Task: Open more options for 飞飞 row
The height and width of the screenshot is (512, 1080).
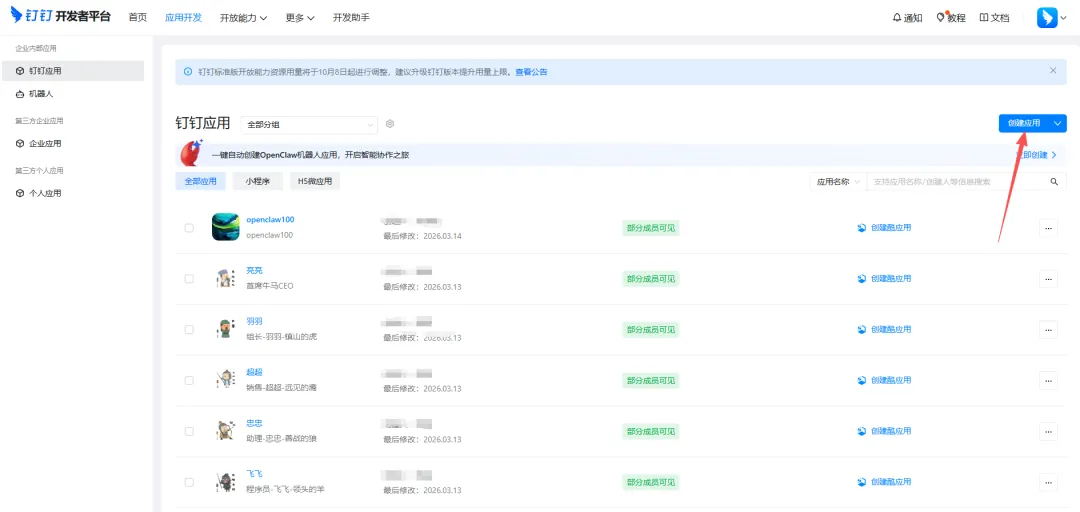Action: click(1048, 482)
